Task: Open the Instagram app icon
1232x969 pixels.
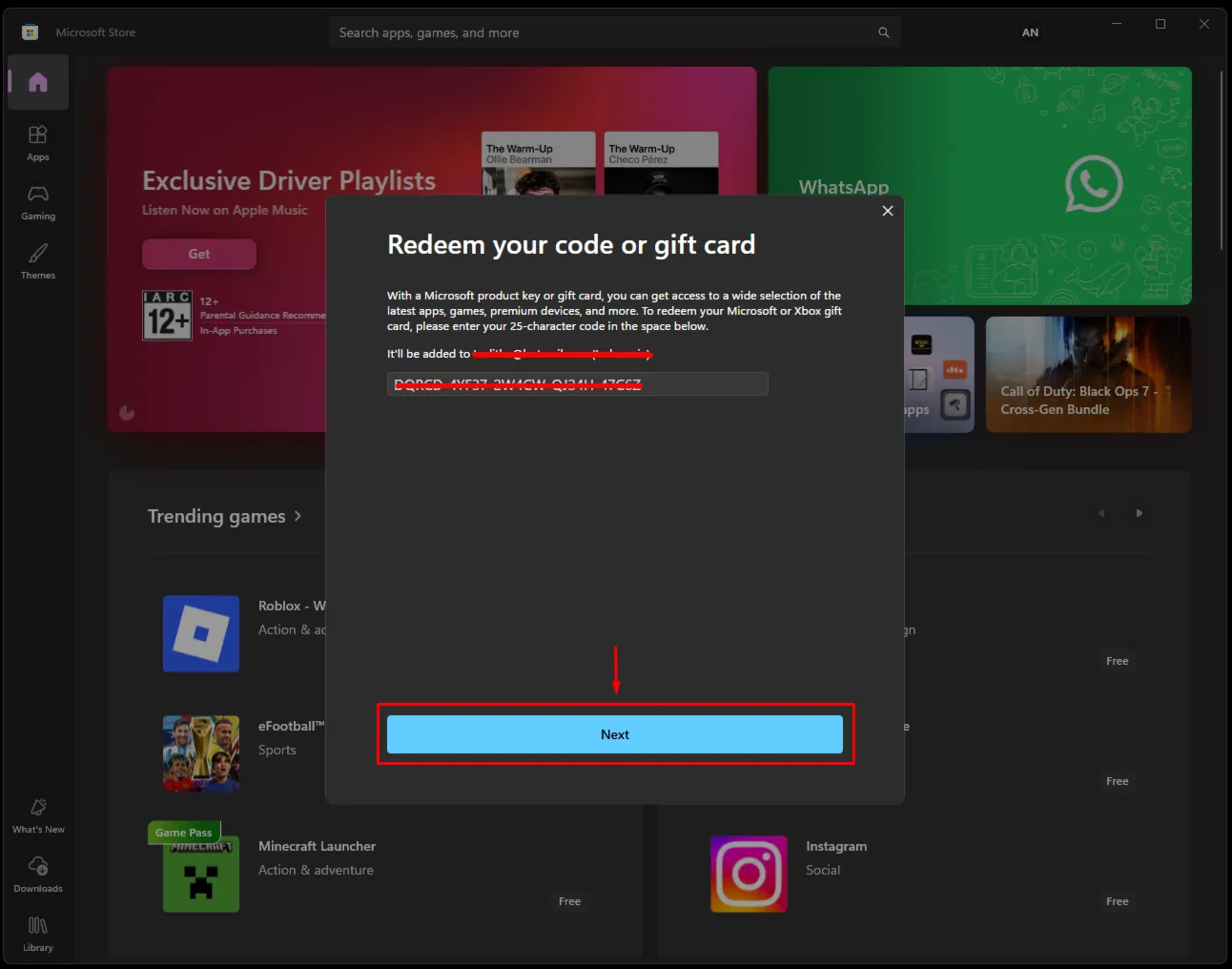Action: [x=749, y=874]
